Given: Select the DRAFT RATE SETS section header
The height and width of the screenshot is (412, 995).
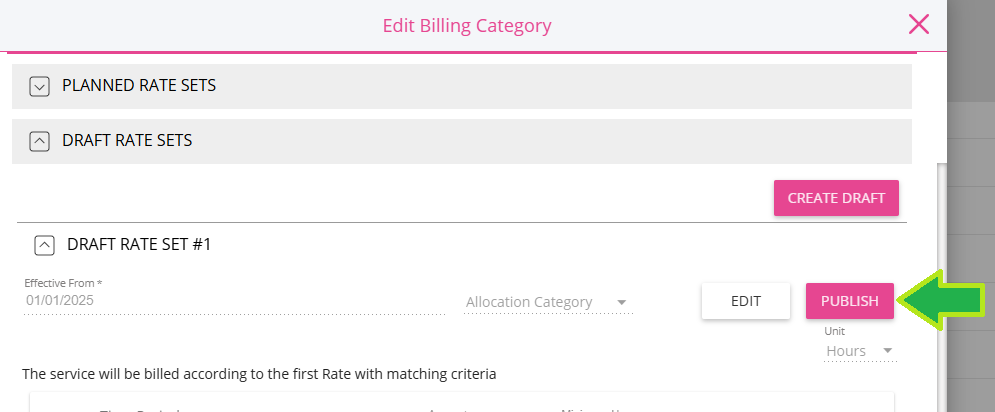Looking at the screenshot, I should pos(462,141).
